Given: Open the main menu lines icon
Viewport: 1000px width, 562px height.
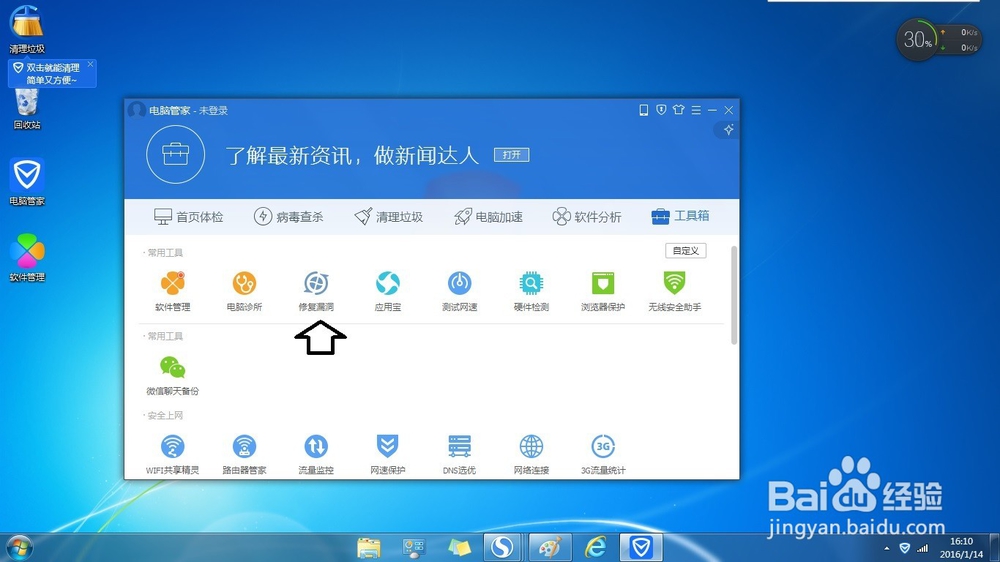Looking at the screenshot, I should [696, 110].
